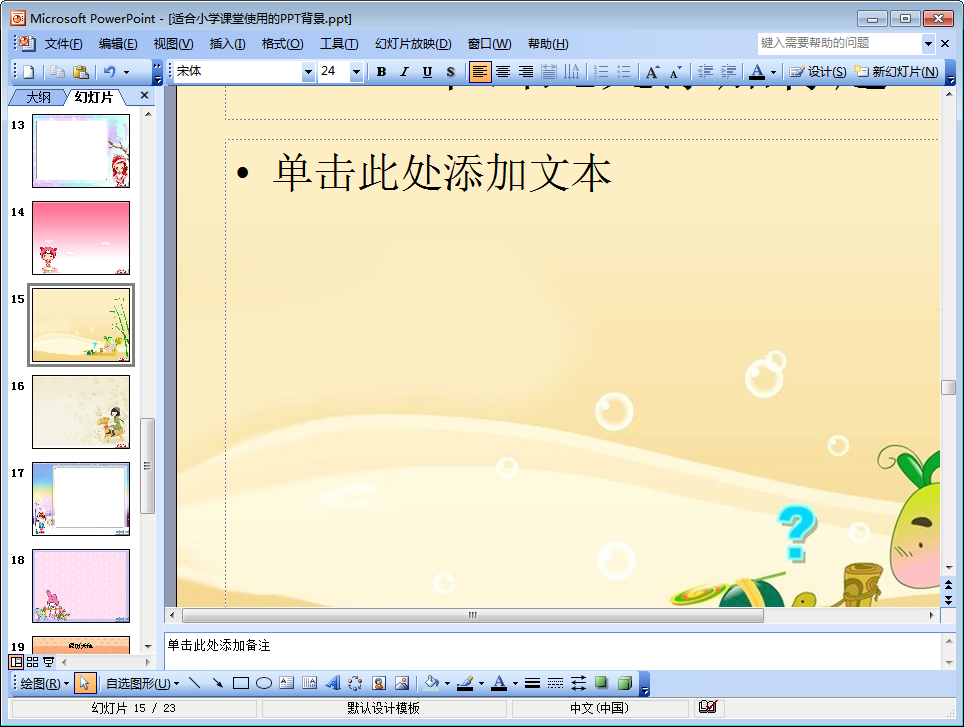The width and height of the screenshot is (964, 727).
Task: Toggle numbered list
Action: click(x=601, y=72)
